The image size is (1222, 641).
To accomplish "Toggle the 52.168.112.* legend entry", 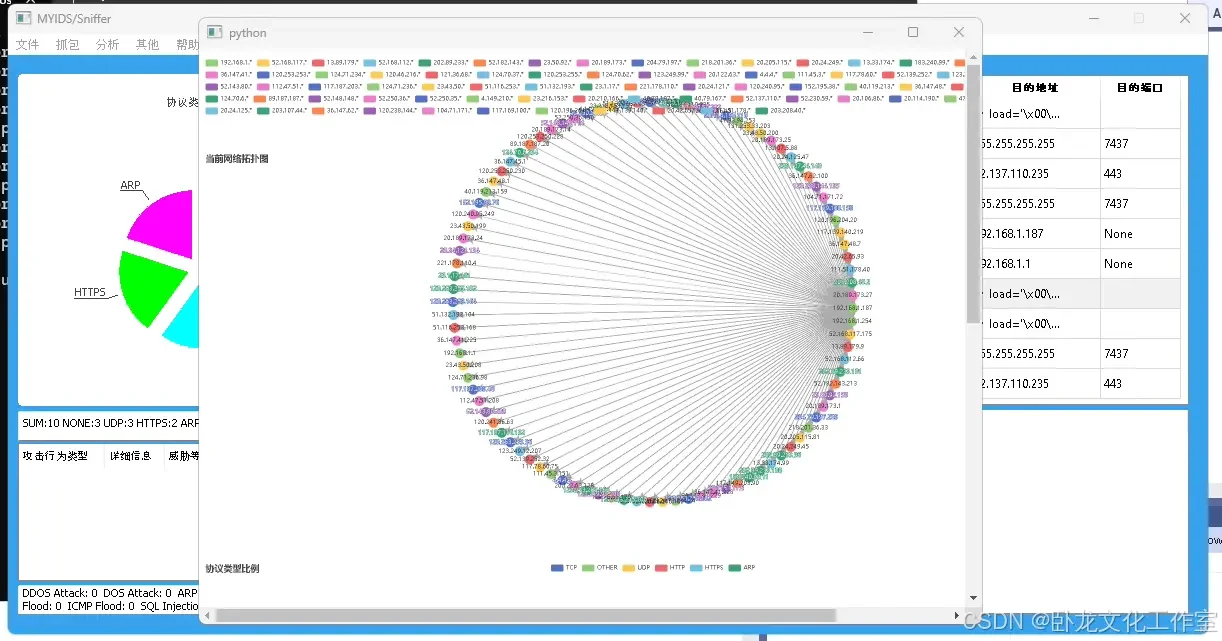I will tap(390, 62).
